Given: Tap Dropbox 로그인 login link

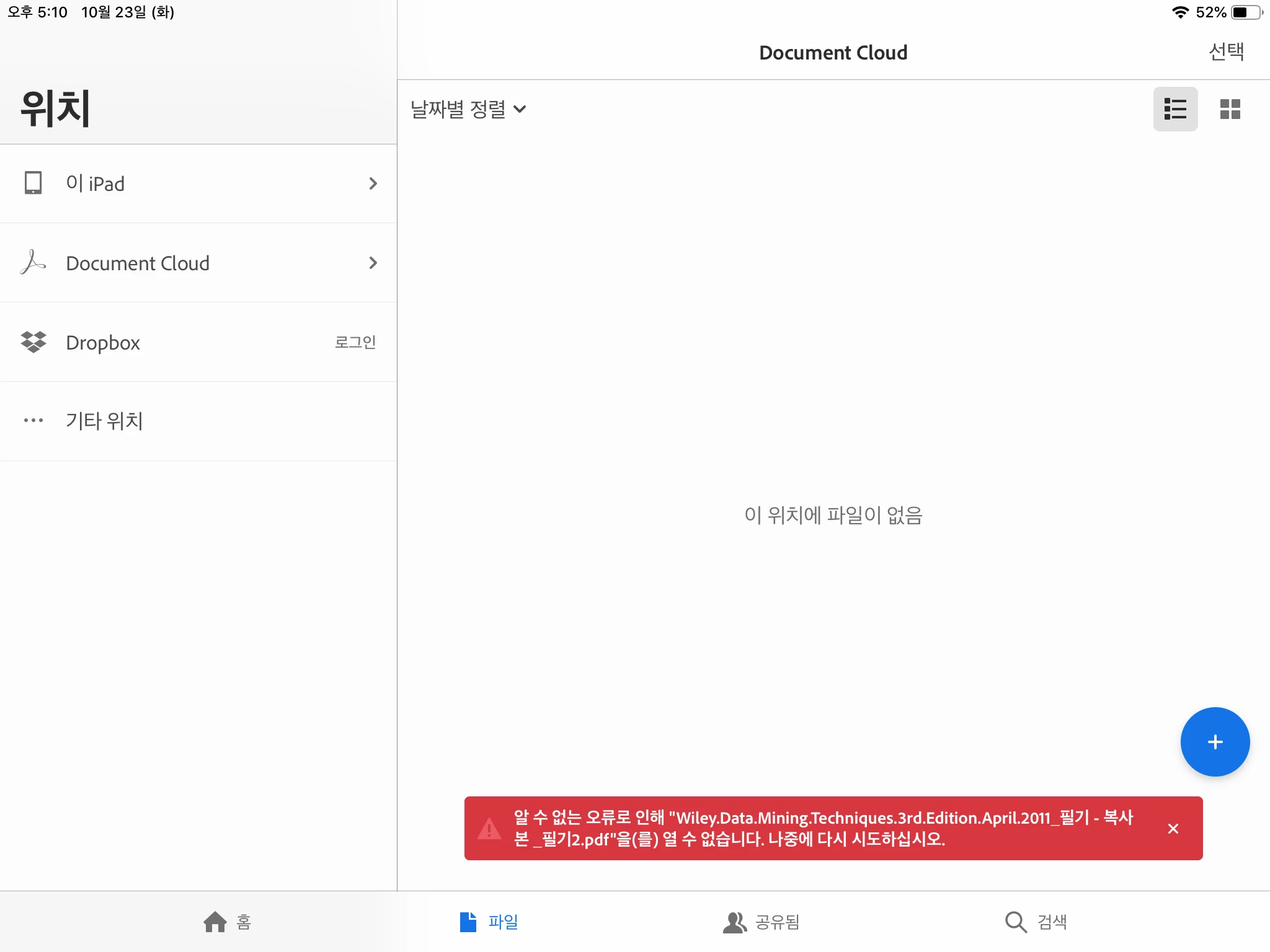Looking at the screenshot, I should pos(355,342).
